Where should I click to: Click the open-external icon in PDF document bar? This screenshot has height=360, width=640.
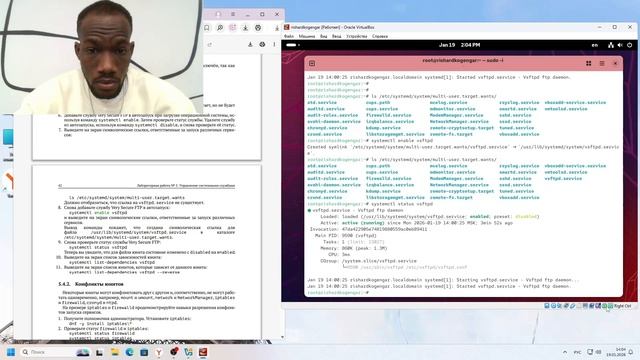pos(210,44)
